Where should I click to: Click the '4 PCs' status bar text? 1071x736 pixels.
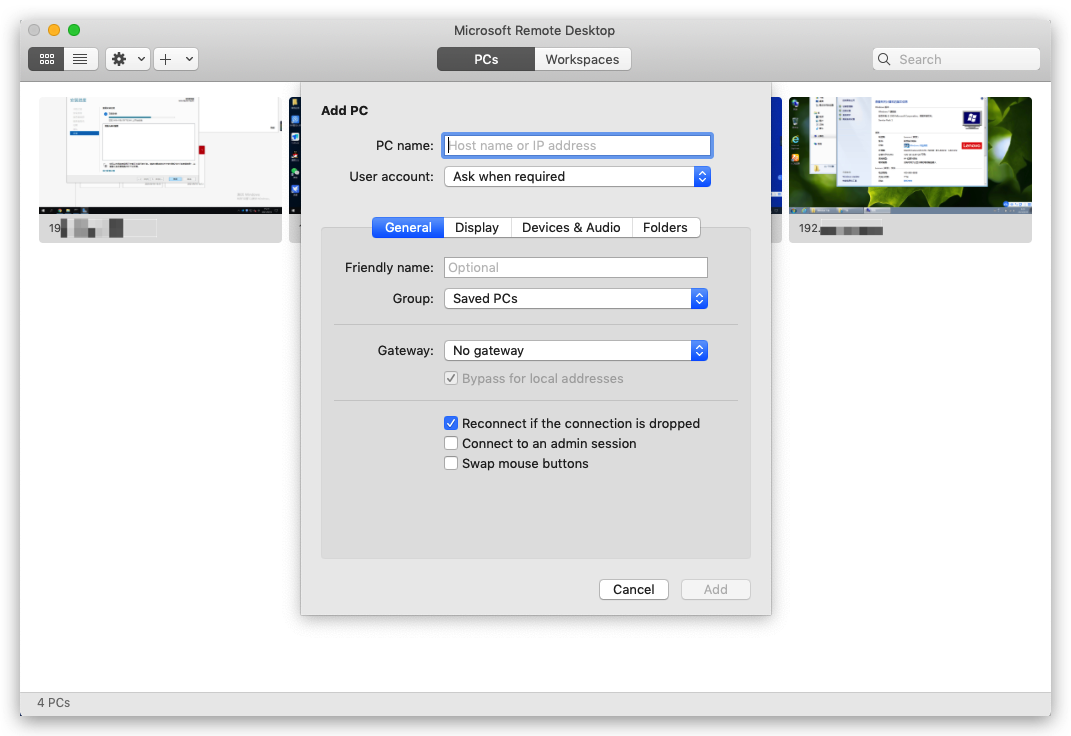53,703
